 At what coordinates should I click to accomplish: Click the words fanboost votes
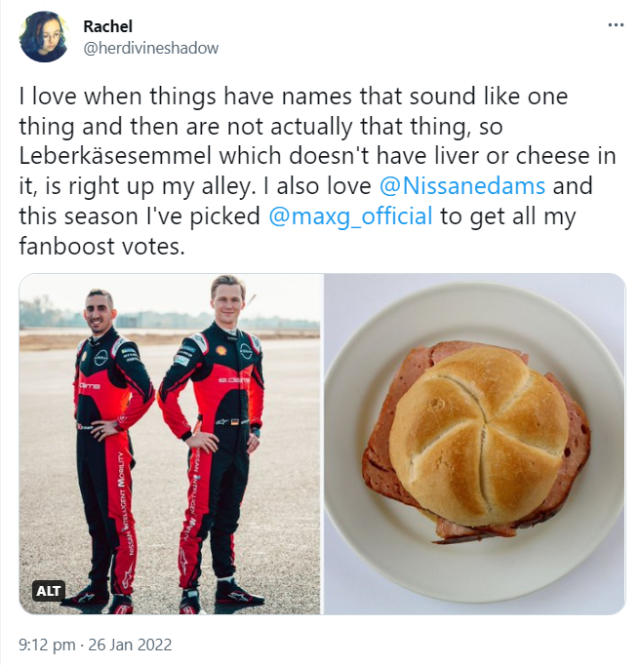[102, 246]
